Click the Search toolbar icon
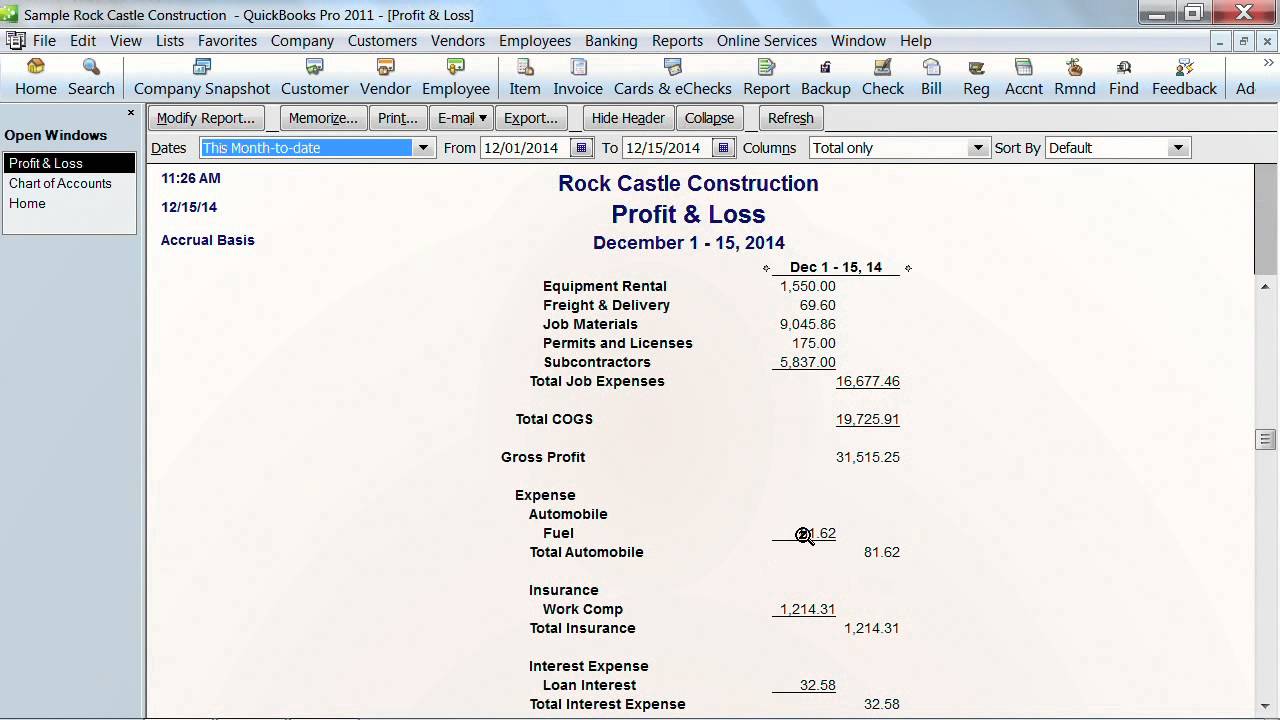 tap(91, 77)
